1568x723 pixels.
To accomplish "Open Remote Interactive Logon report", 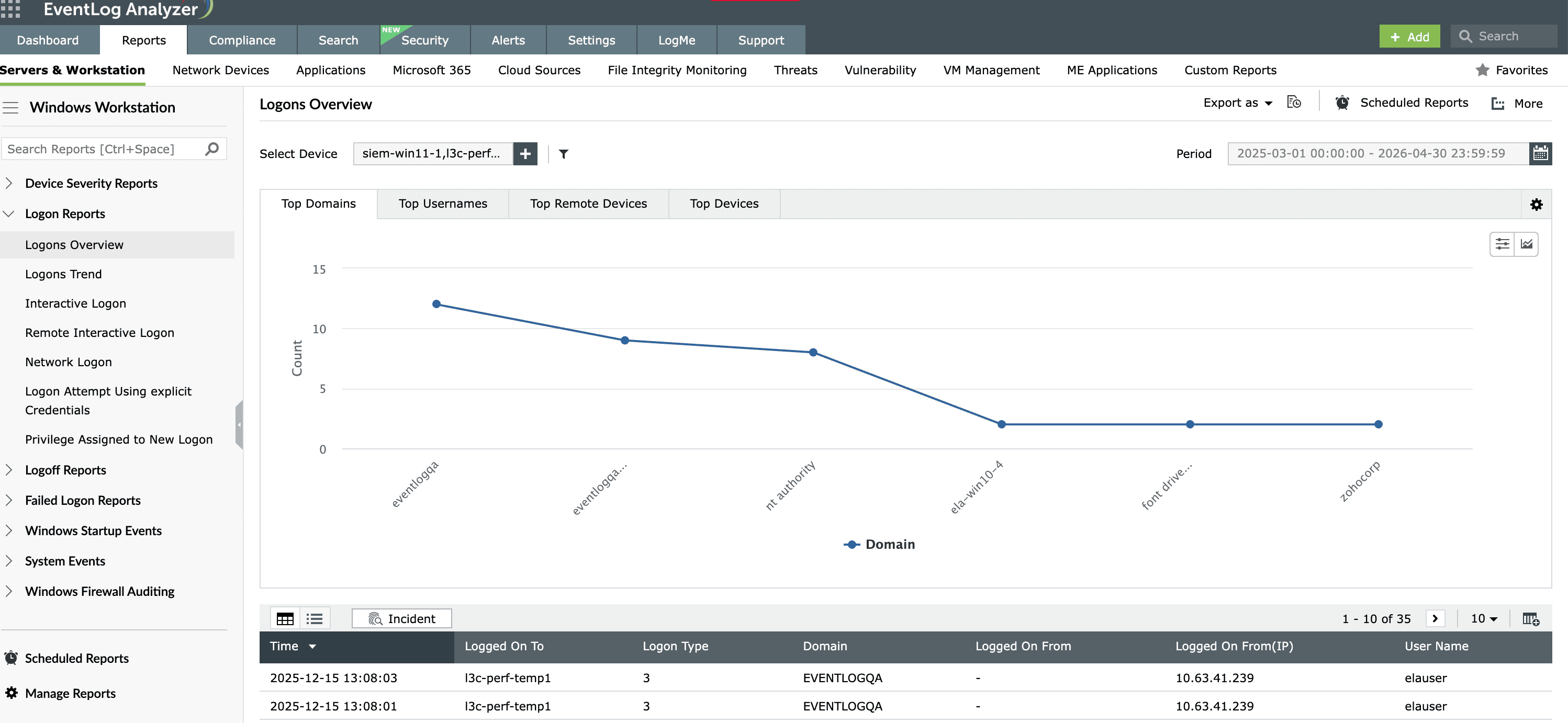I will (x=99, y=333).
